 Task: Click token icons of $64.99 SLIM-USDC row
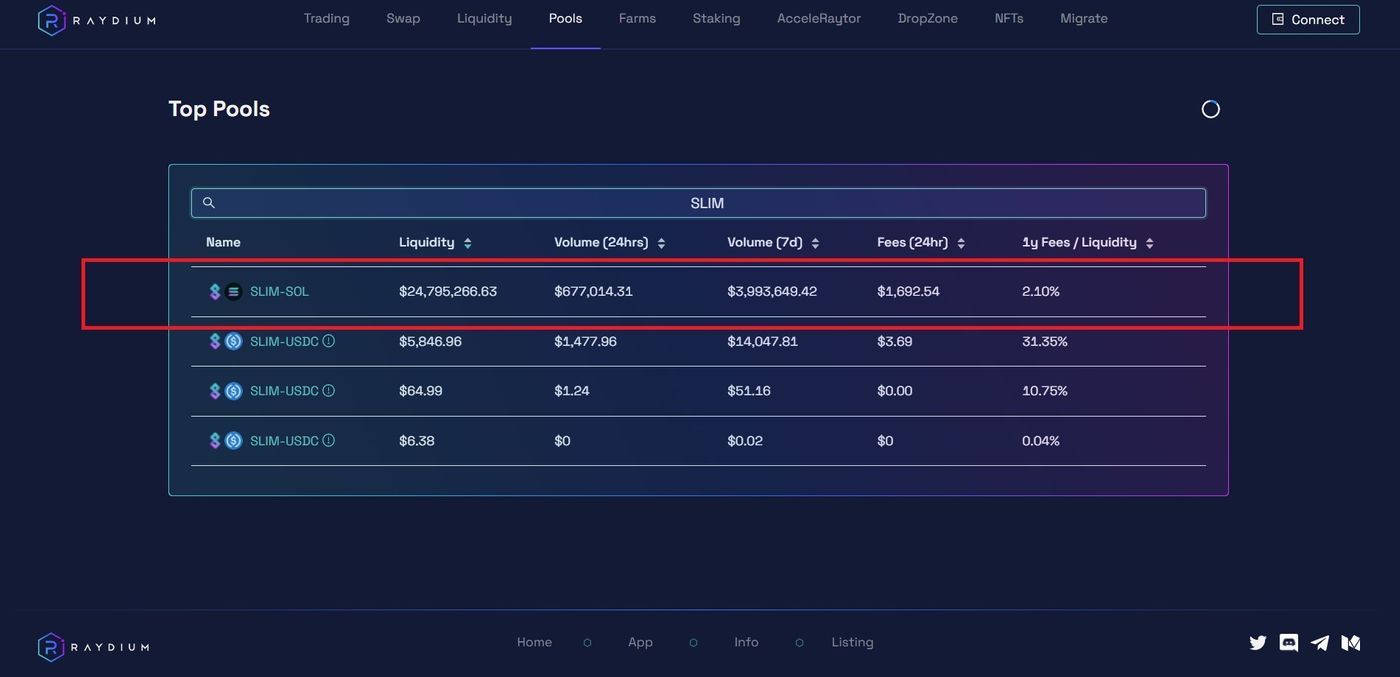[x=224, y=391]
